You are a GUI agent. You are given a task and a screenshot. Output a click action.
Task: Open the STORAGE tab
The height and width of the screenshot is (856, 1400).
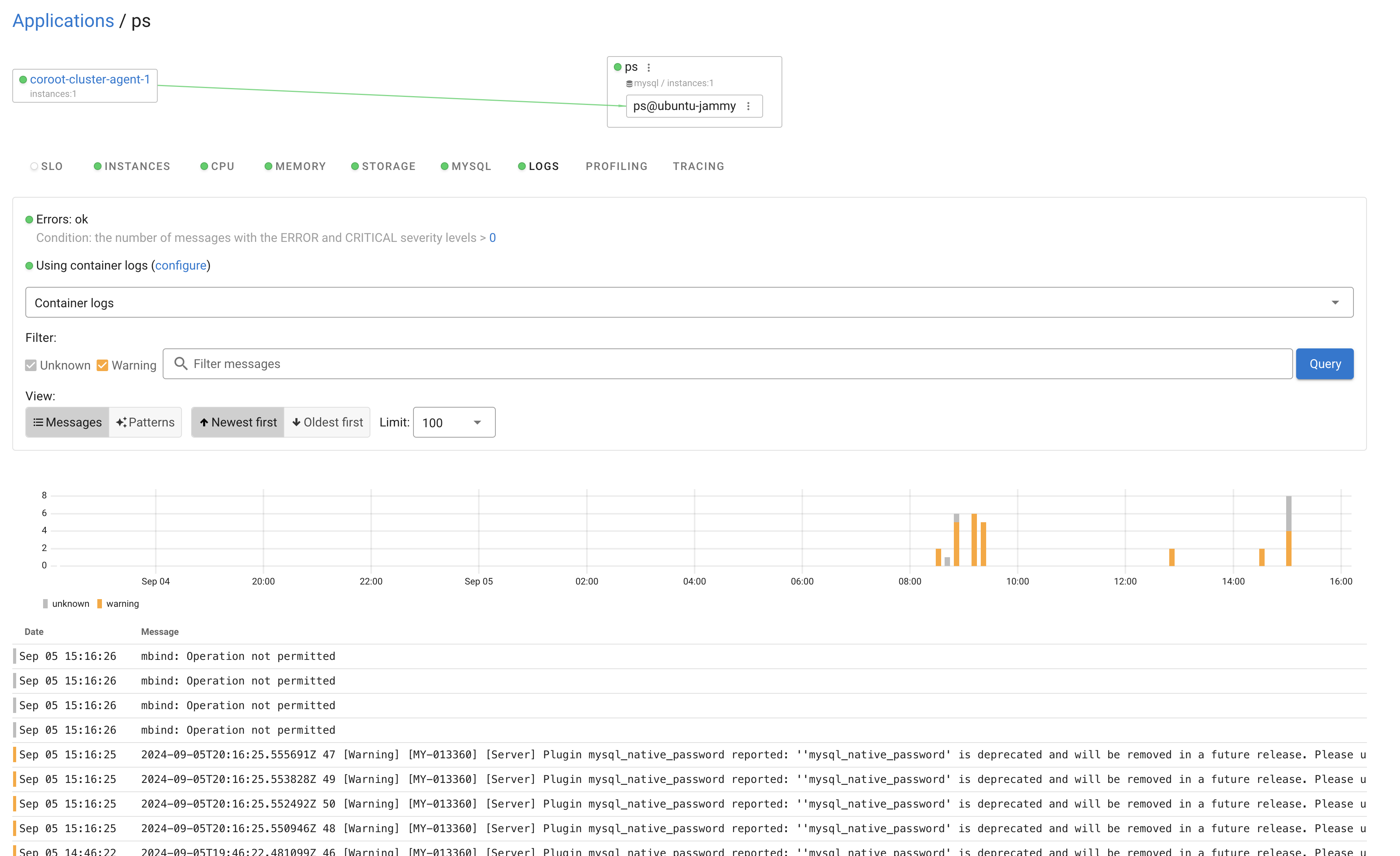click(x=383, y=167)
